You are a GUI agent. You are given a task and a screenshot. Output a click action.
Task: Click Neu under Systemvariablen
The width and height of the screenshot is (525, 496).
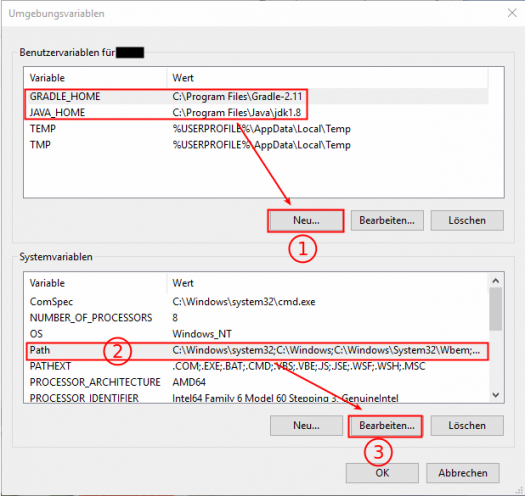[306, 425]
